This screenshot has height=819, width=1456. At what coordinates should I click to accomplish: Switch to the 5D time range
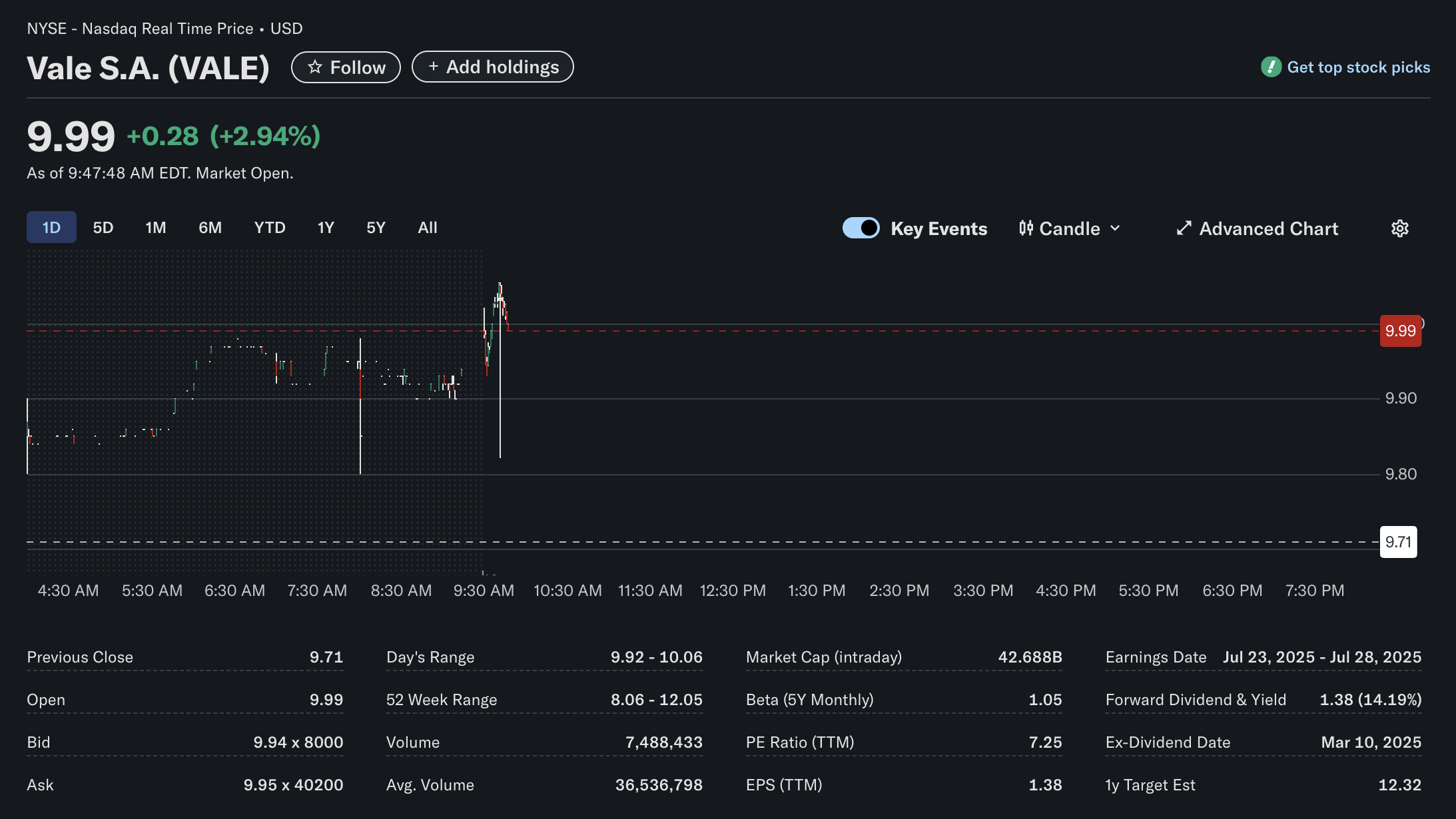coord(103,227)
